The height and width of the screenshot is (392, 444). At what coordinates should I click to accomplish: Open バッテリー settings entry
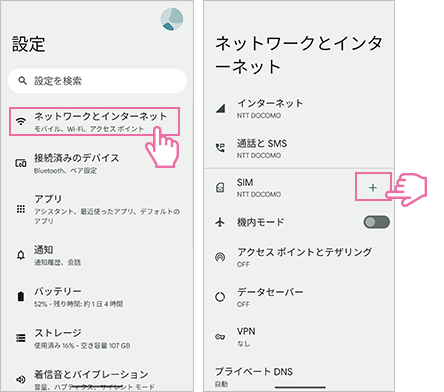point(97,297)
